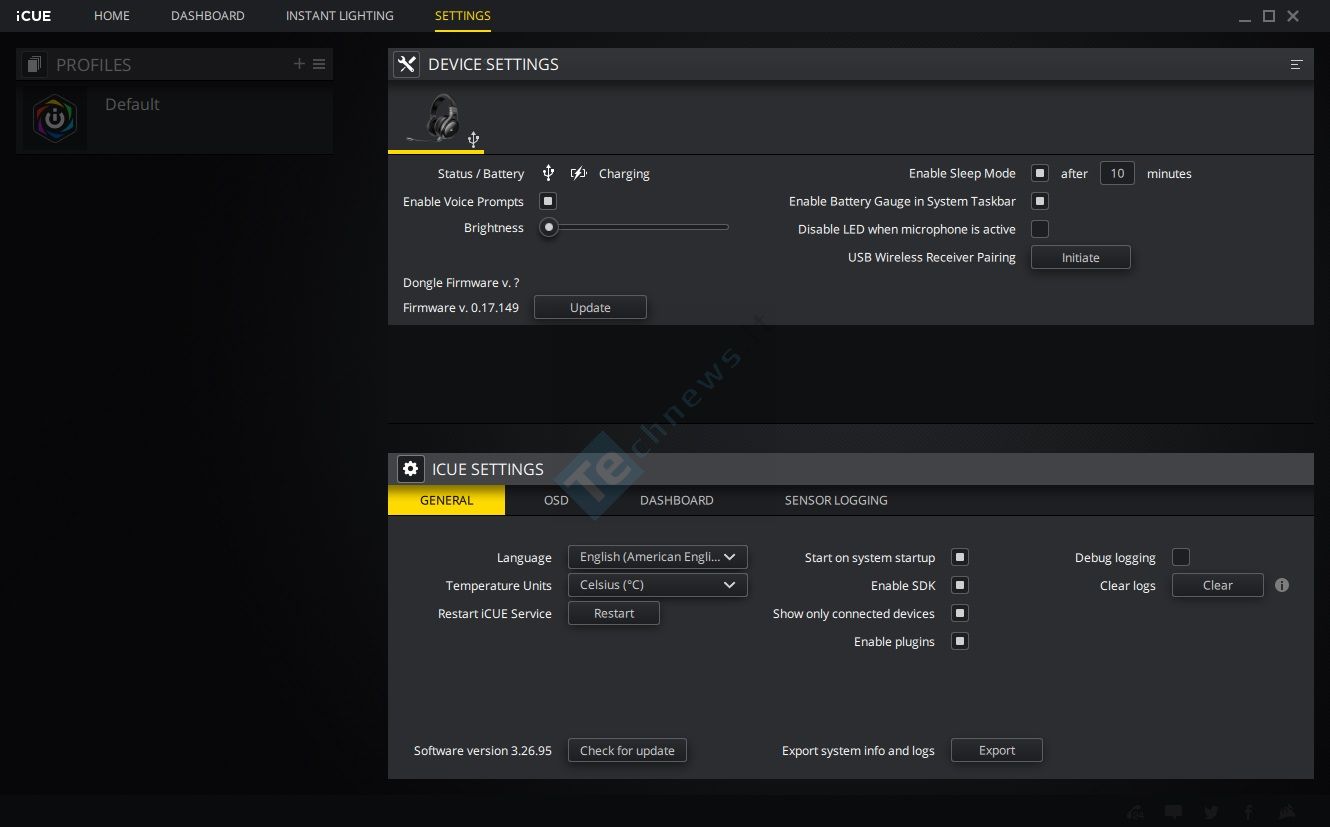Toggle Enable Sleep Mode checkbox

point(1040,173)
